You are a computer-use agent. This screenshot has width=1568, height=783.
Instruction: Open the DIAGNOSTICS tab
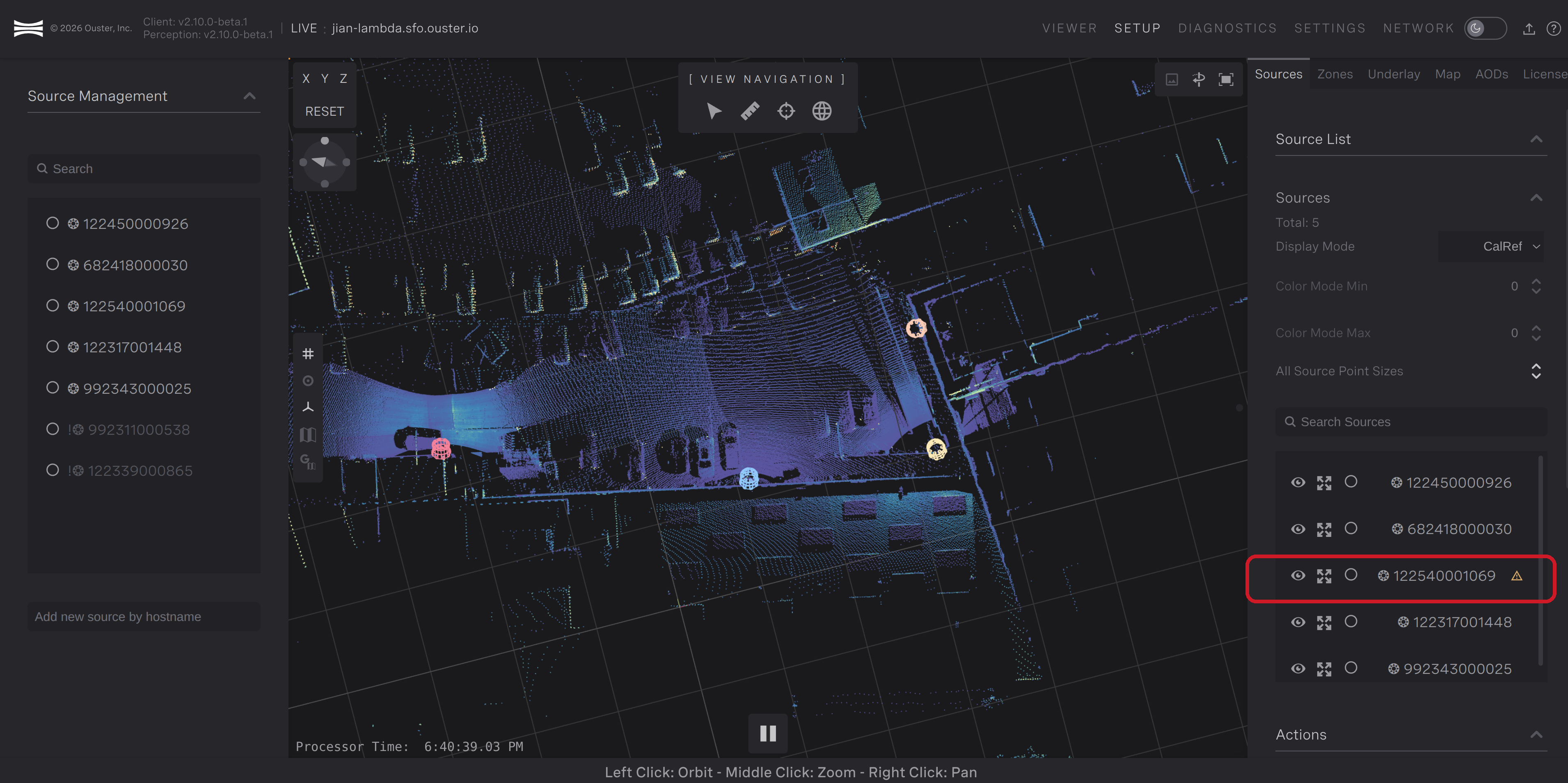1227,29
